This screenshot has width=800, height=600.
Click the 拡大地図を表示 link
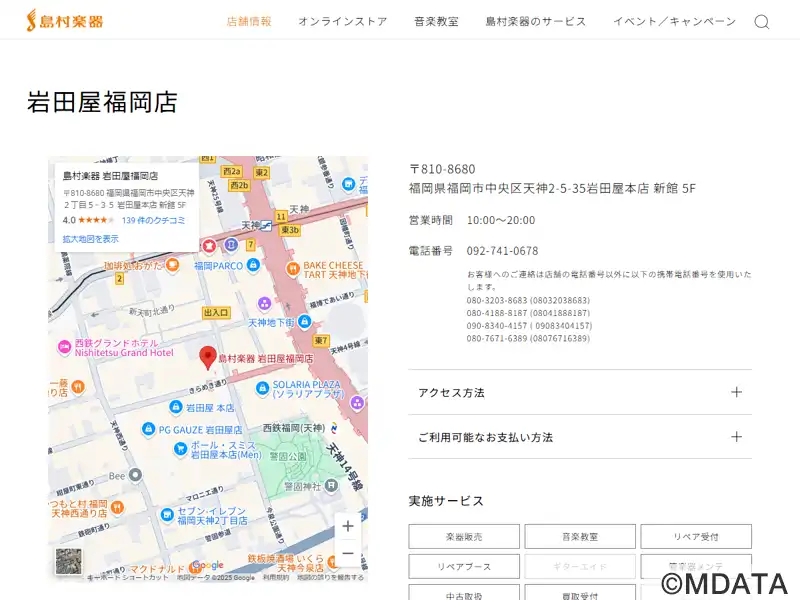click(x=91, y=239)
